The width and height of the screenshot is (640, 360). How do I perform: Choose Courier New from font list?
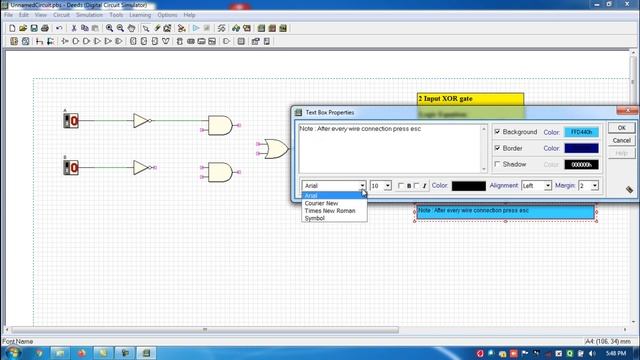pyautogui.click(x=334, y=203)
